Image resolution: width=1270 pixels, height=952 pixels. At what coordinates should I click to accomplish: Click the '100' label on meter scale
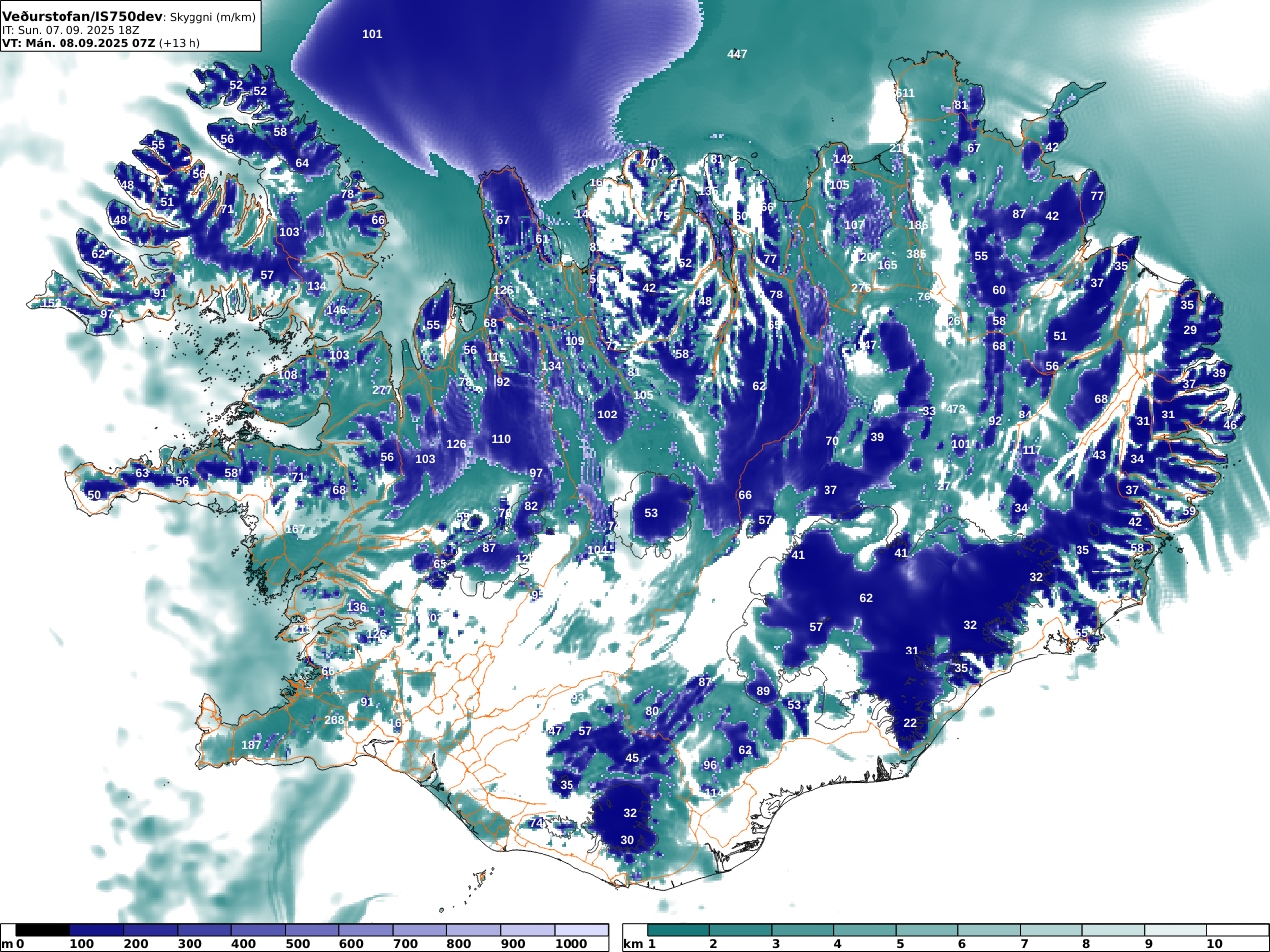point(80,945)
